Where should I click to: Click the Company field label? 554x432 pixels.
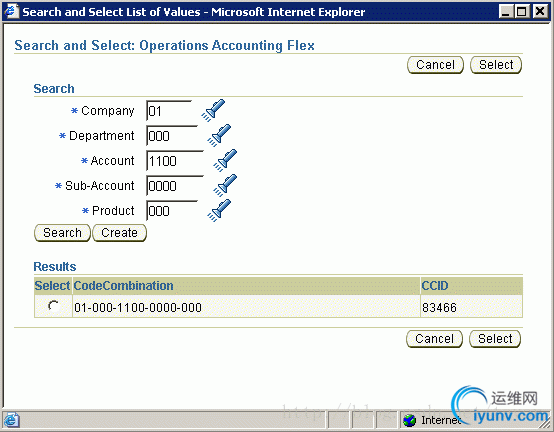point(108,111)
